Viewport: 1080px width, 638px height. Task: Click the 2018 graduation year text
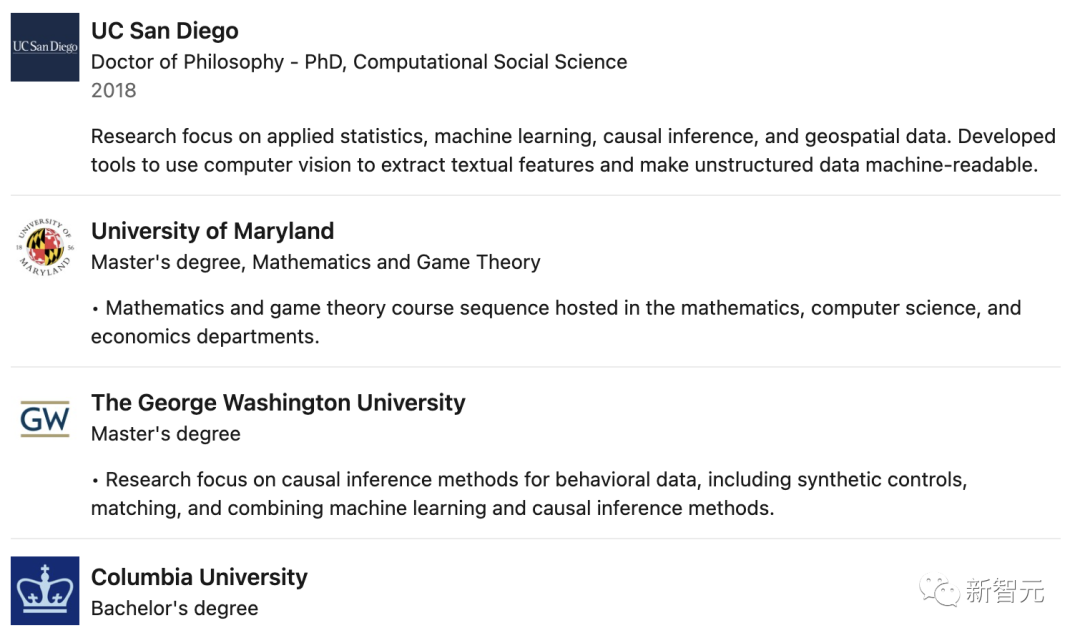(113, 90)
